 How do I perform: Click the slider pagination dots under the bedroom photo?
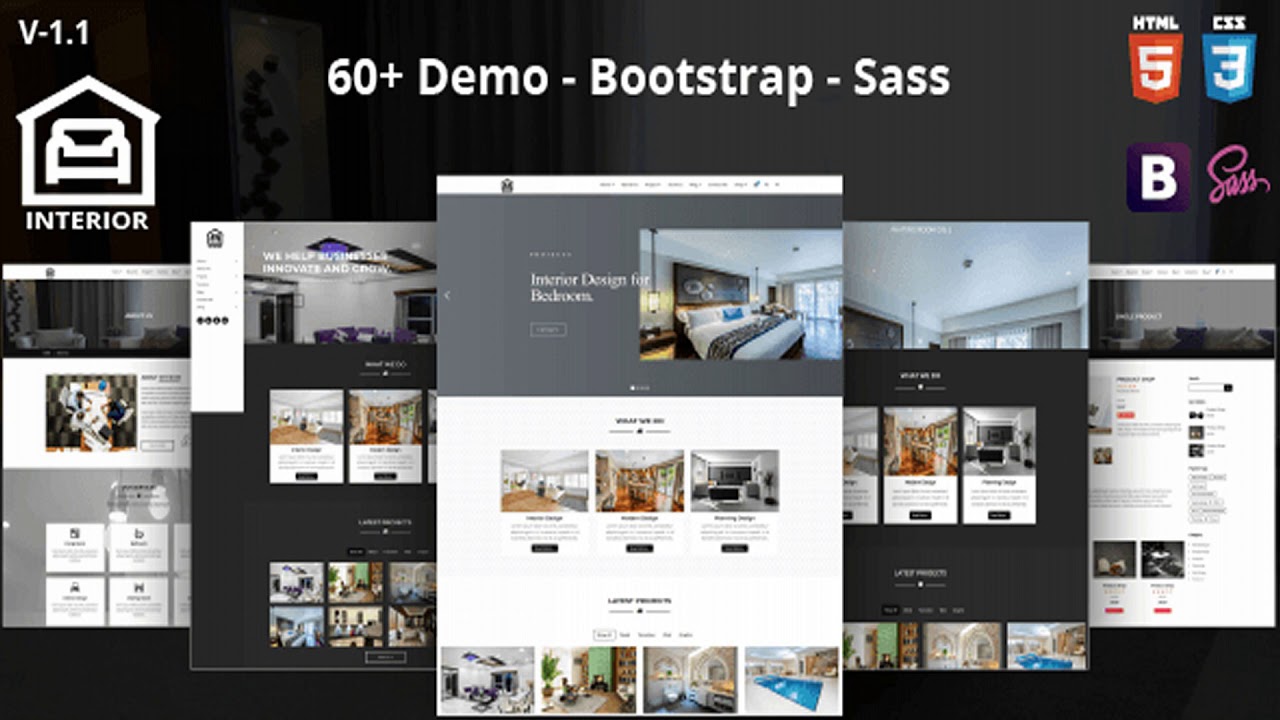tap(640, 388)
